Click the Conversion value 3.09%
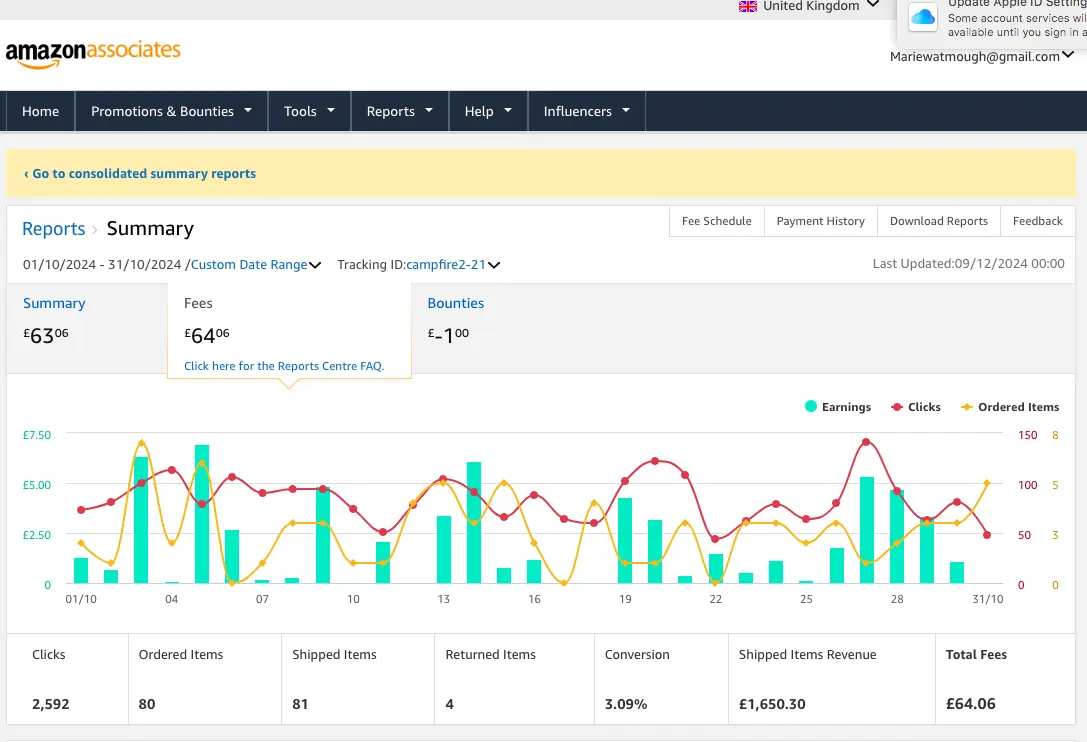This screenshot has width=1087, height=742. [626, 704]
